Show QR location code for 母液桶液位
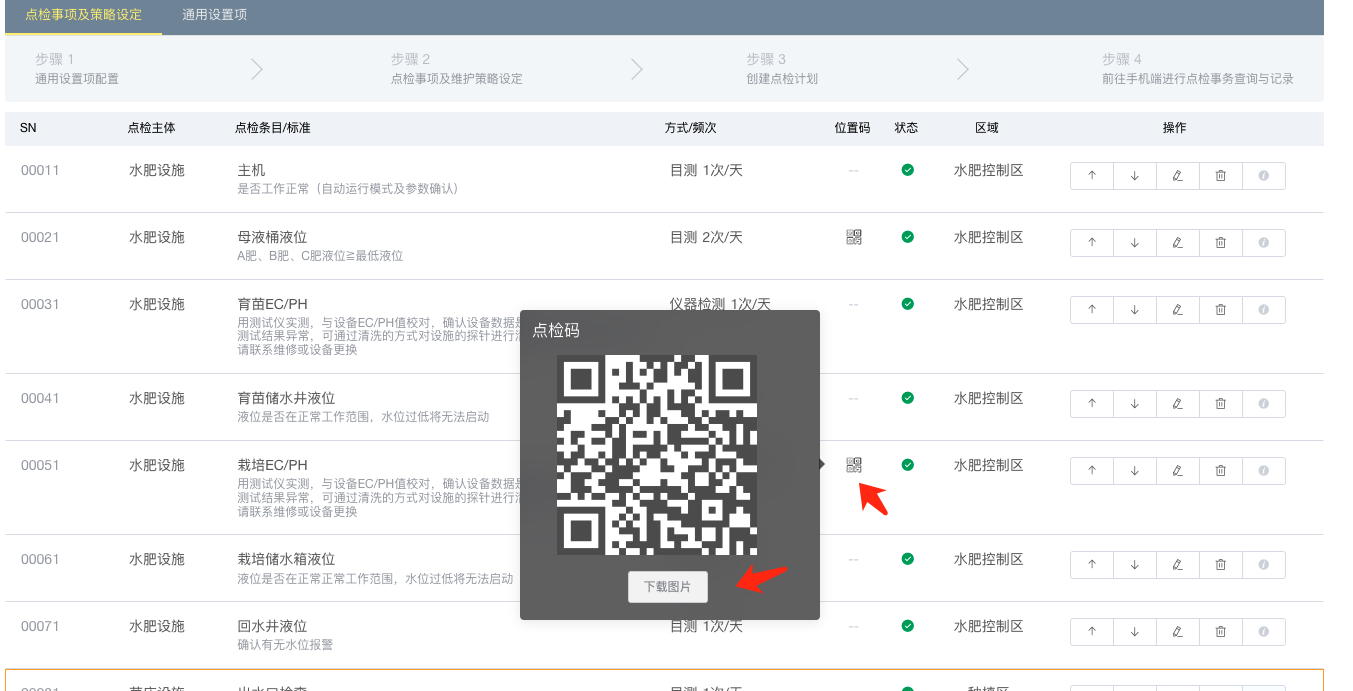The image size is (1353, 691). click(853, 237)
